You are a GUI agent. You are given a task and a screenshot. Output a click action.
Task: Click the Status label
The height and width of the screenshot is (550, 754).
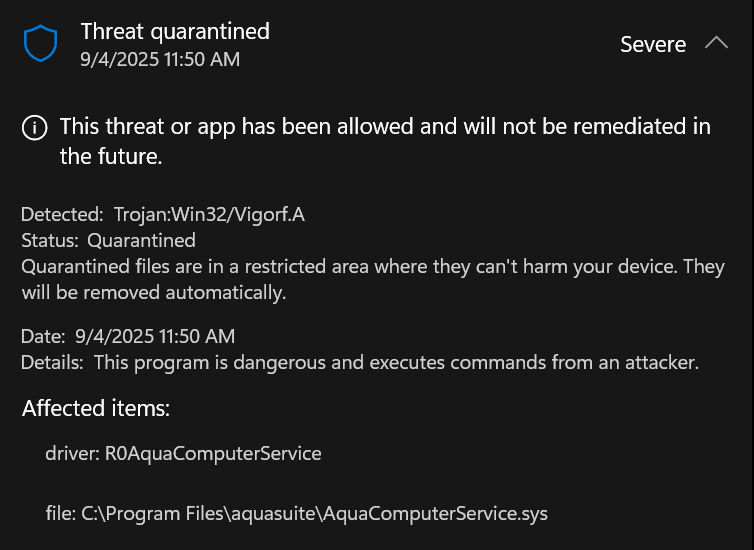(50, 240)
